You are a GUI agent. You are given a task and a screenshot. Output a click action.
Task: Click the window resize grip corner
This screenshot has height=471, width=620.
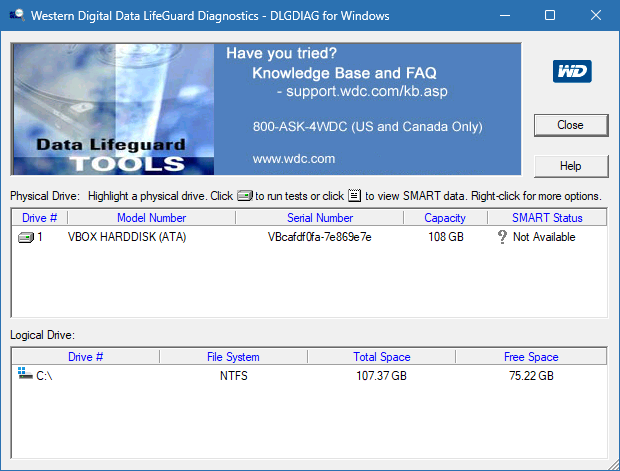614,465
